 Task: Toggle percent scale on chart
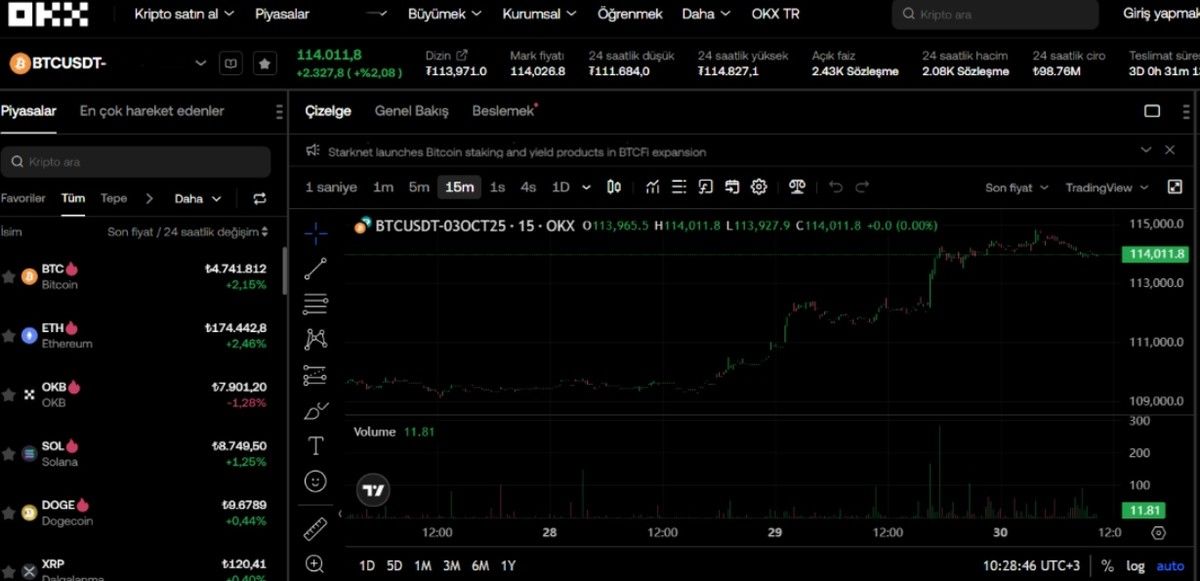tap(1107, 566)
